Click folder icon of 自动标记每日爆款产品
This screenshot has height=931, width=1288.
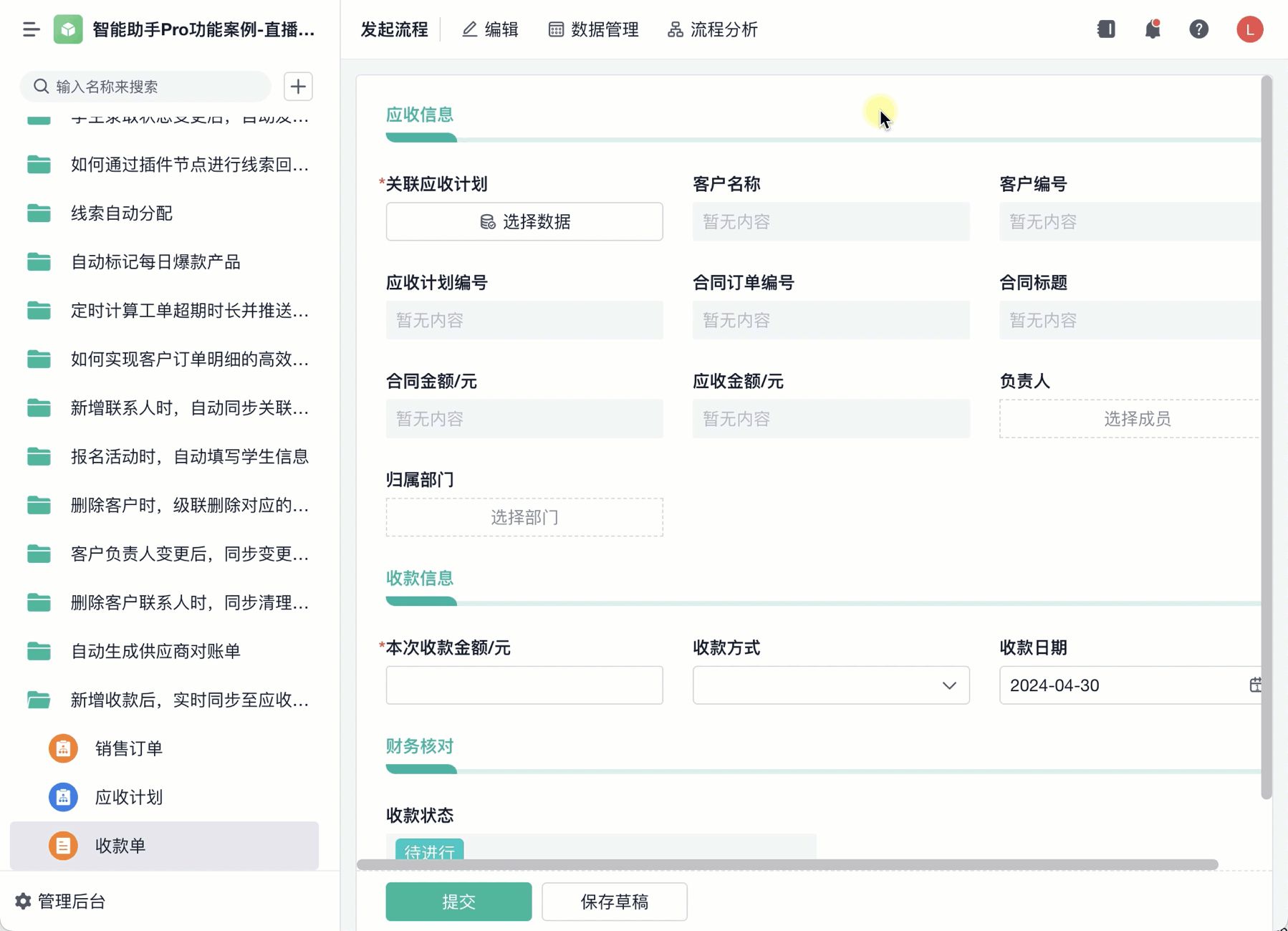pos(39,261)
